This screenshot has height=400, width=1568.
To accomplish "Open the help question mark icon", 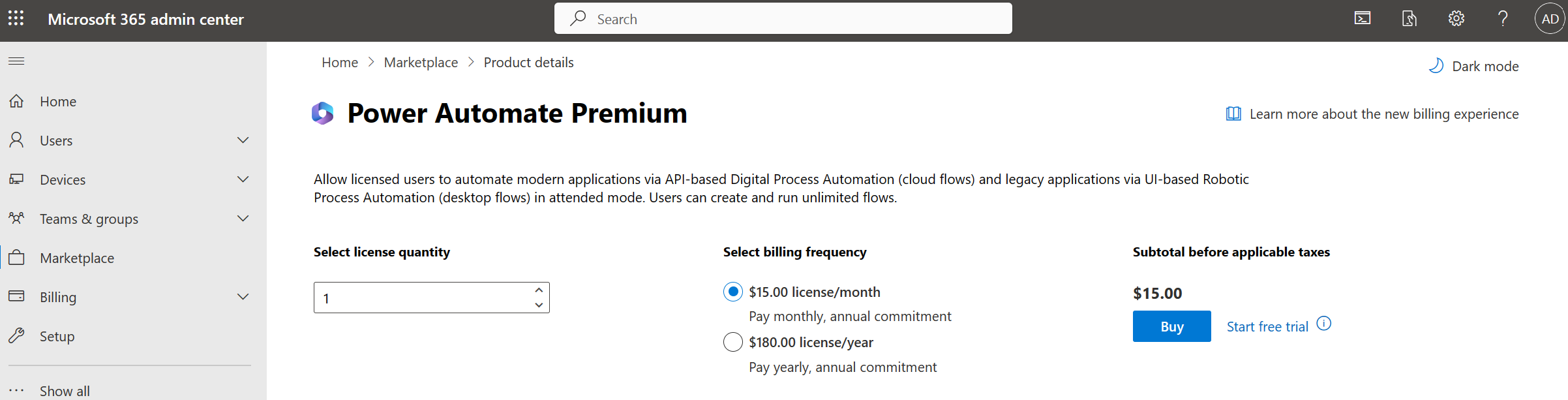I will tap(1503, 18).
